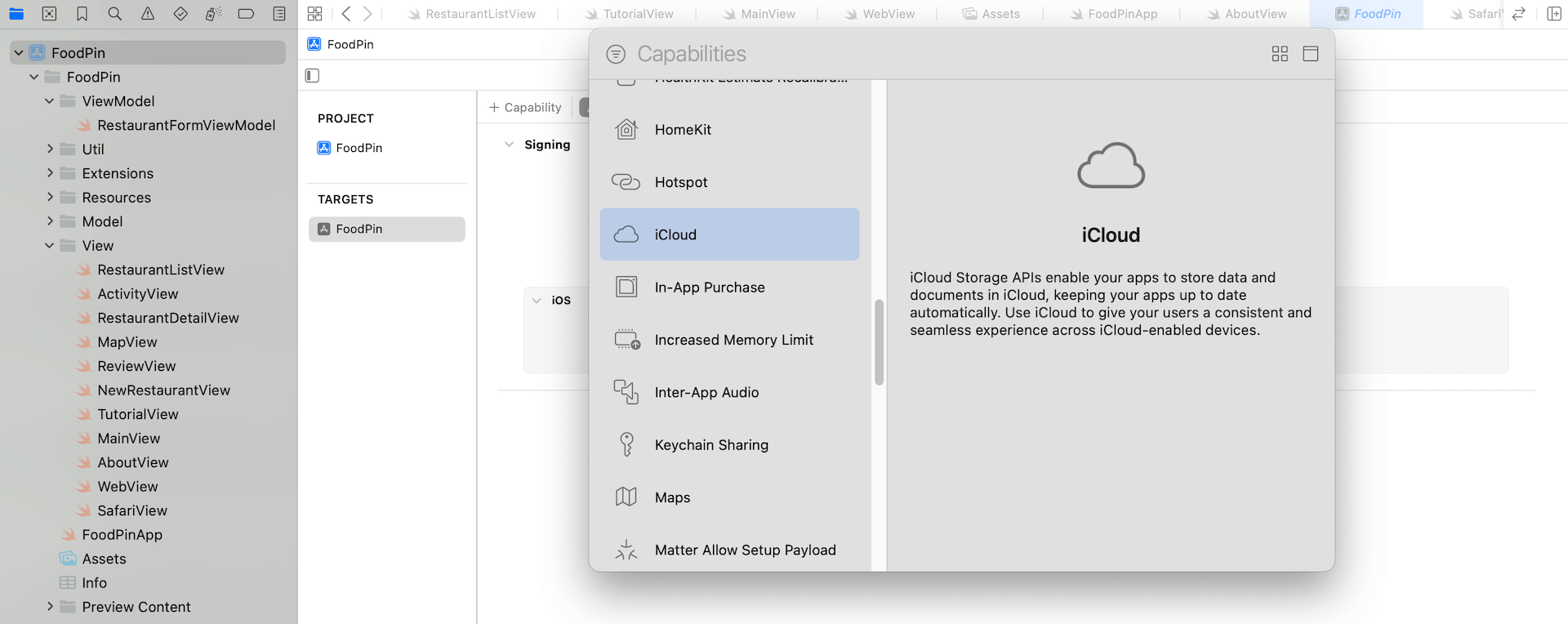Screen dimensions: 1568x624
Task: Switch to the MainView editor tab
Action: (759, 14)
